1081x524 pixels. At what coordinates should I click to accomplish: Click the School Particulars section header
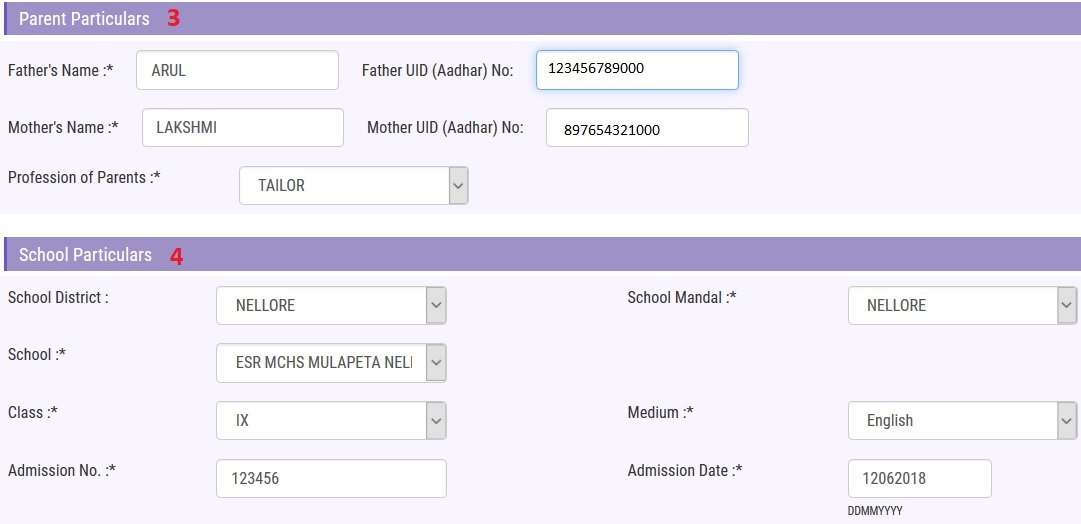[x=85, y=255]
